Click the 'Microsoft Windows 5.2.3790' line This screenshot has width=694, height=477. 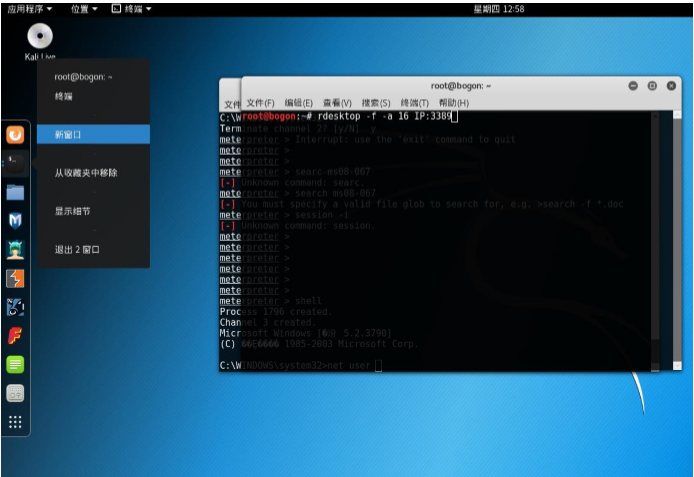305,333
